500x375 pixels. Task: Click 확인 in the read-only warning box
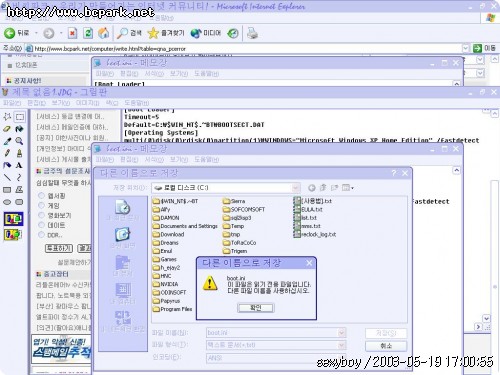point(256,308)
